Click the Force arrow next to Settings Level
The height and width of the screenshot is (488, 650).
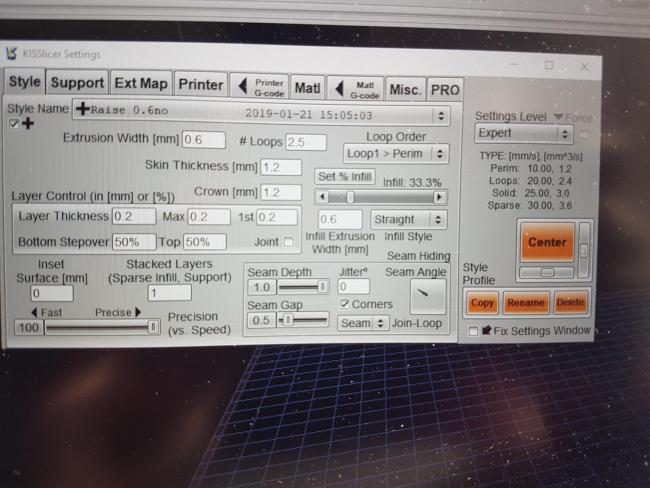[x=558, y=117]
